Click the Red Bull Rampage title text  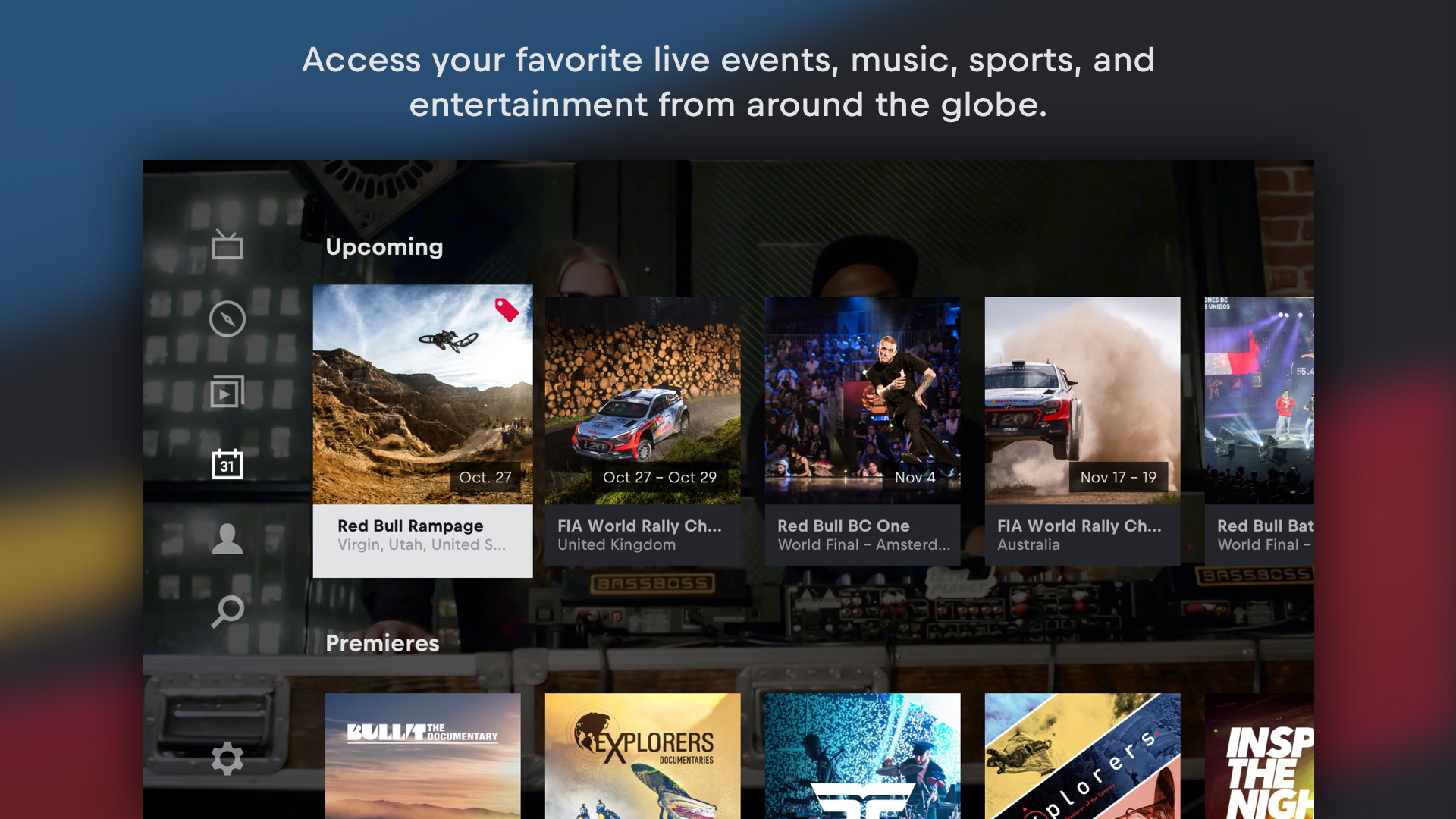point(410,526)
